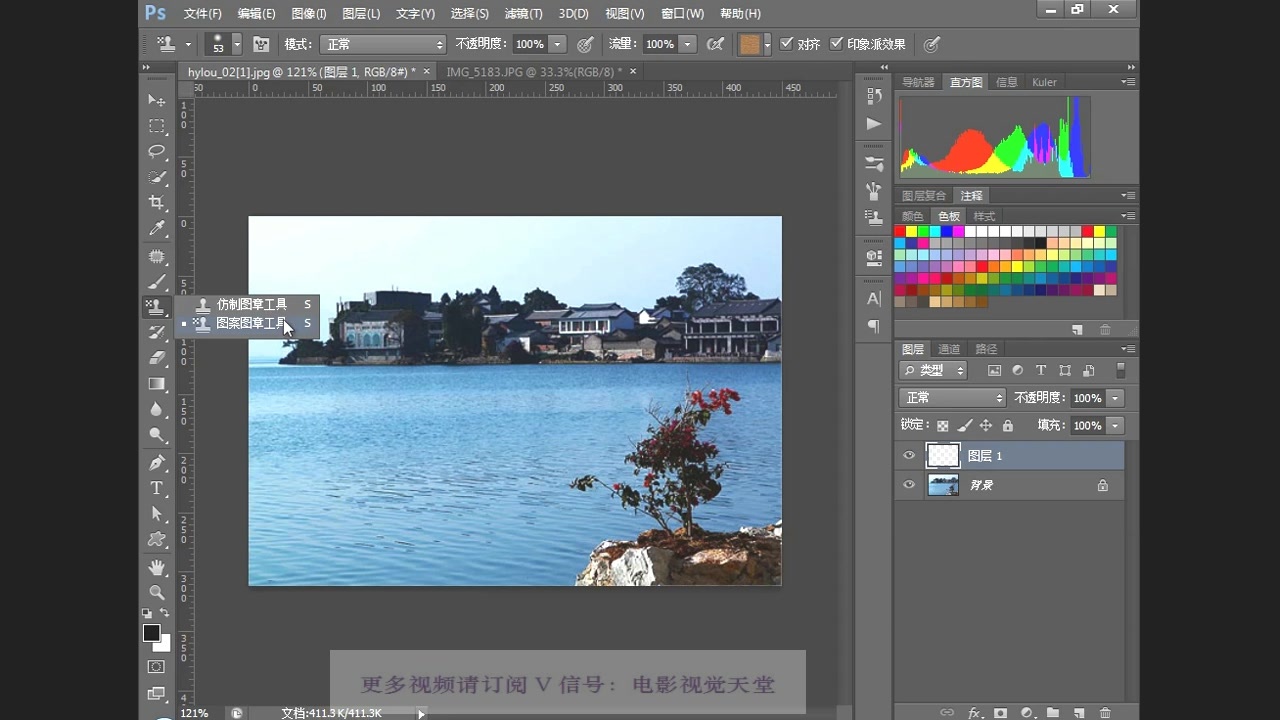Toggle lock all padlock
Viewport: 1280px width, 720px height.
(x=1007, y=426)
